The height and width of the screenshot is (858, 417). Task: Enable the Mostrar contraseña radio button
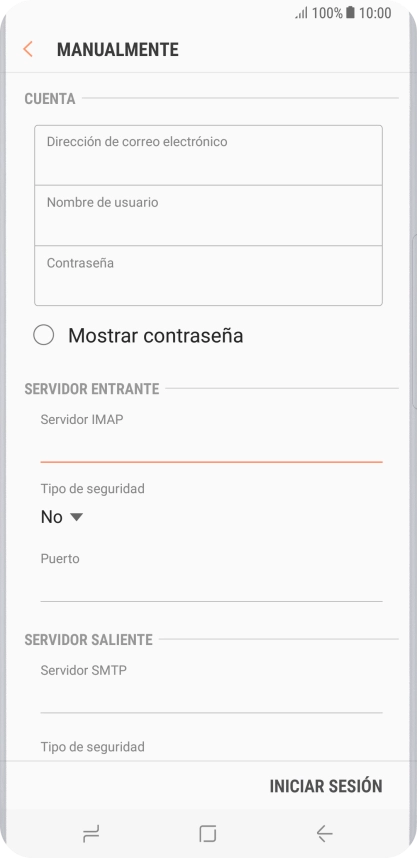click(44, 335)
